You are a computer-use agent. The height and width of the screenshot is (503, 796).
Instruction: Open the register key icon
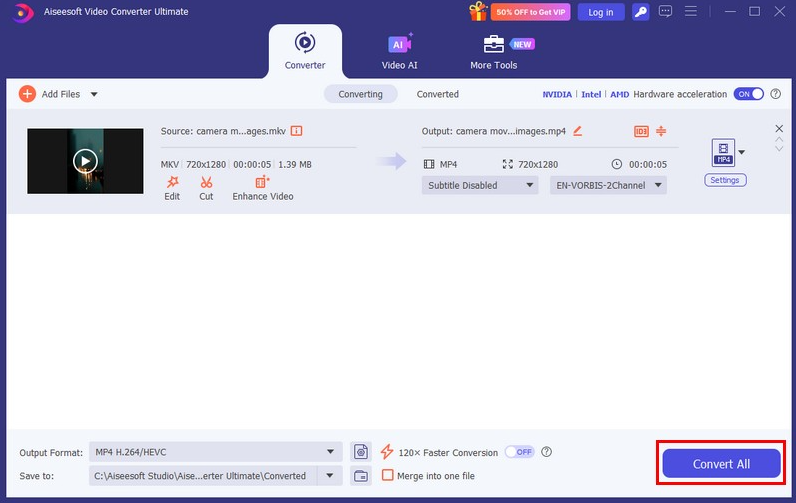(x=641, y=12)
